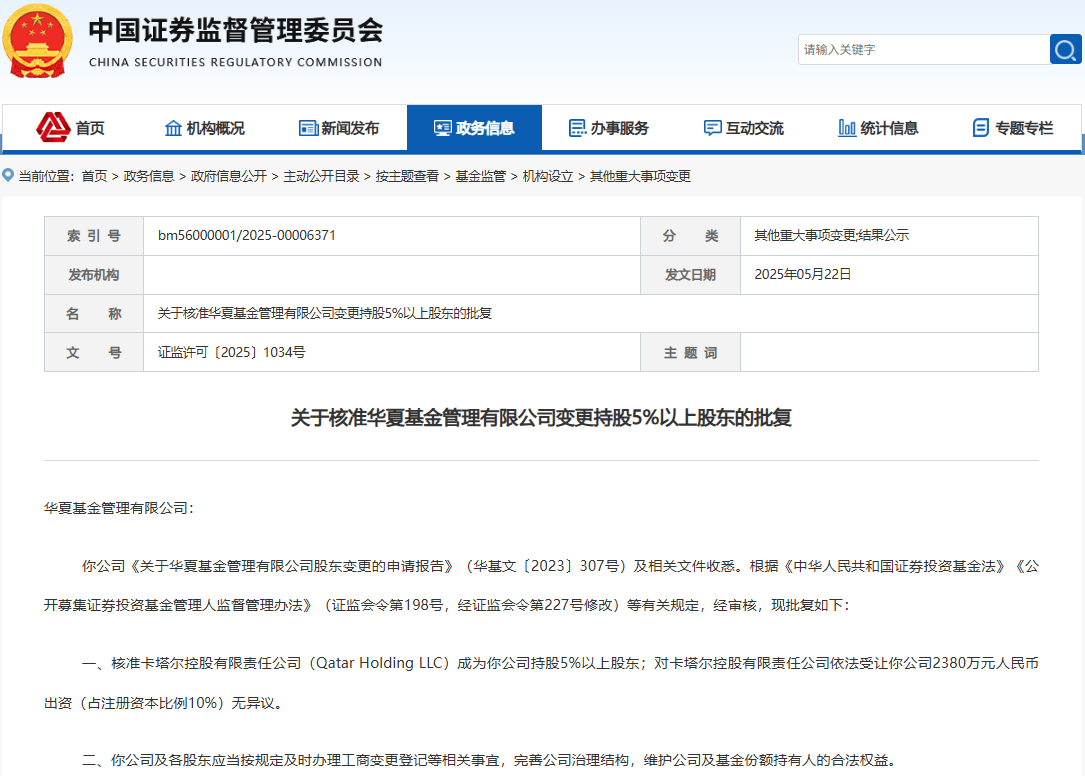Click the 发布机构 label cell
The width and height of the screenshot is (1085, 776).
[x=94, y=275]
